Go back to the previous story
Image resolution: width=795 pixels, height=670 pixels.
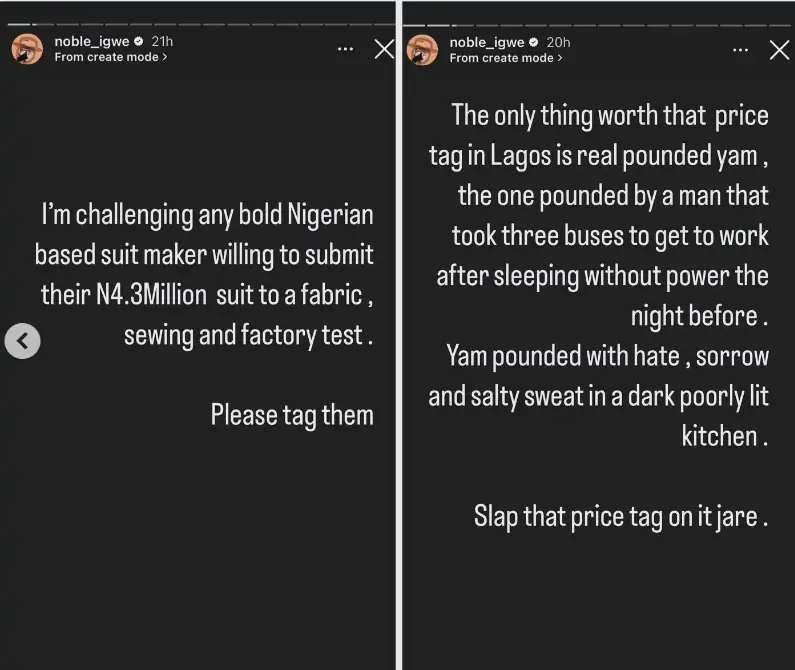click(x=22, y=341)
